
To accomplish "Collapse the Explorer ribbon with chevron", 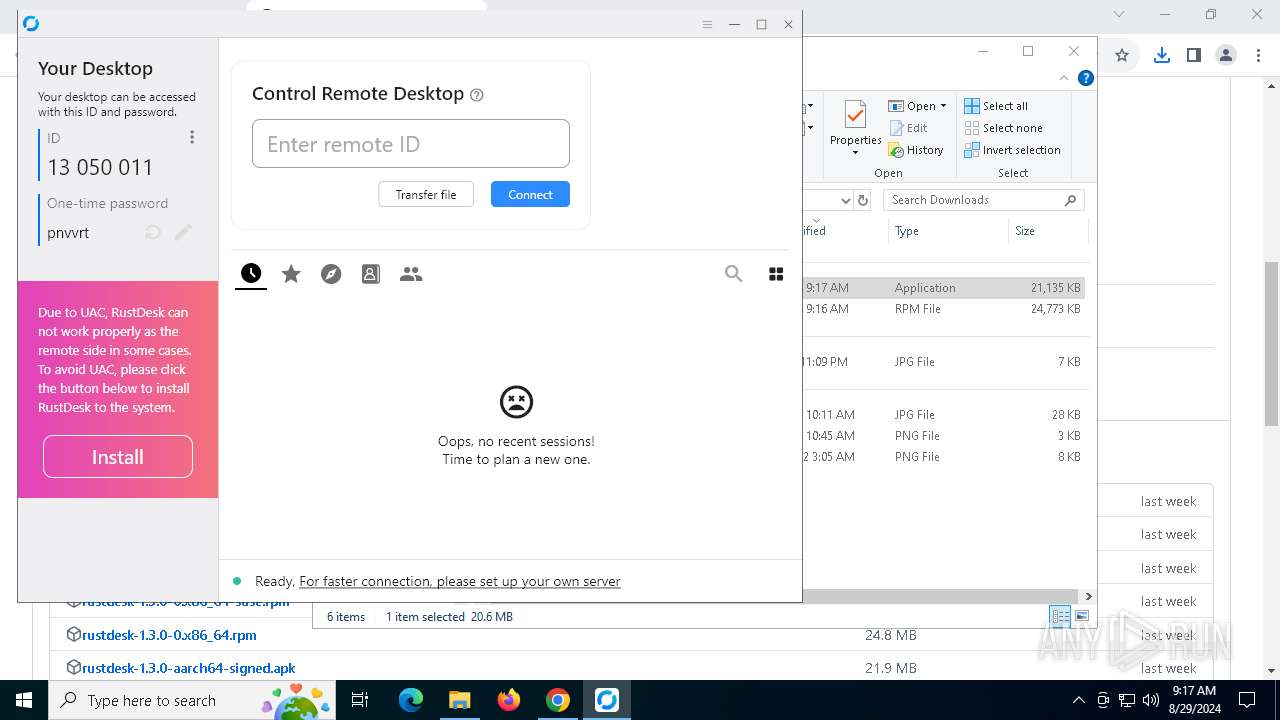I will [1065, 78].
